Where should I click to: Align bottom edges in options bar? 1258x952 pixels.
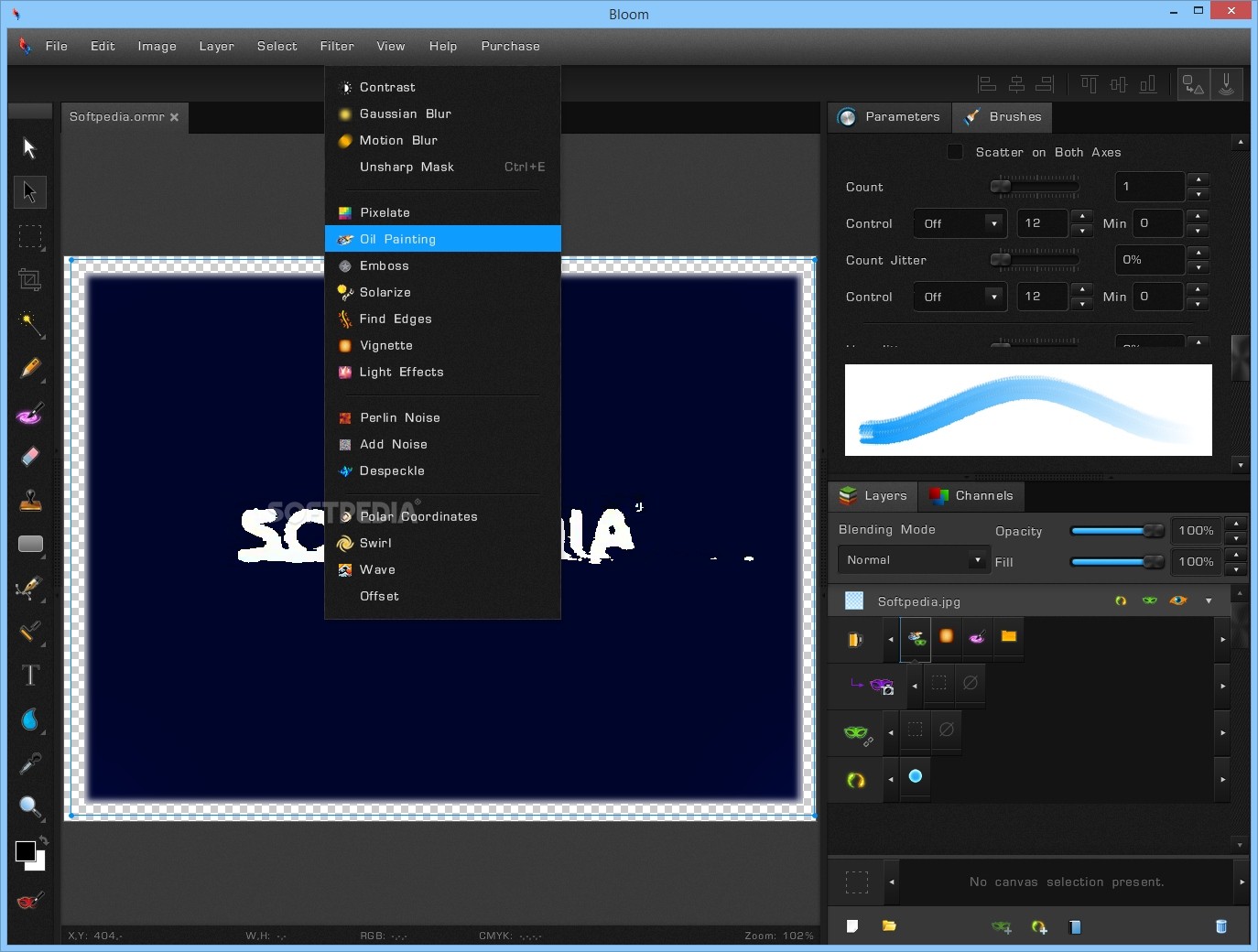(1147, 84)
